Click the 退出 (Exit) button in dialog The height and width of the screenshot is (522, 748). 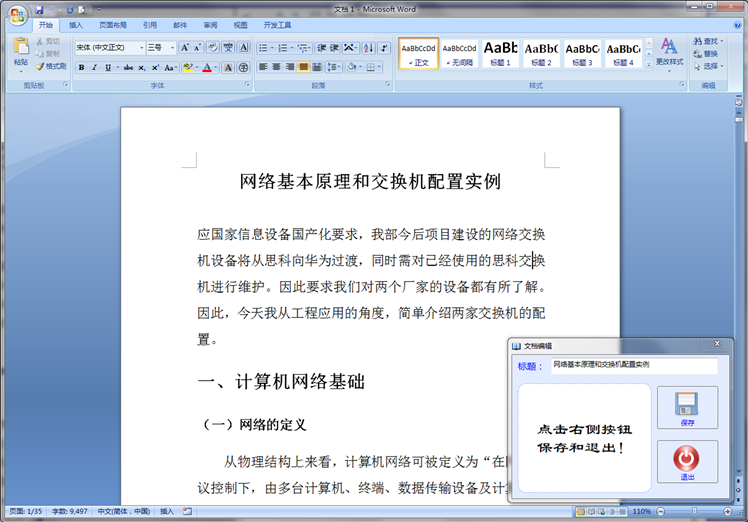coord(687,462)
